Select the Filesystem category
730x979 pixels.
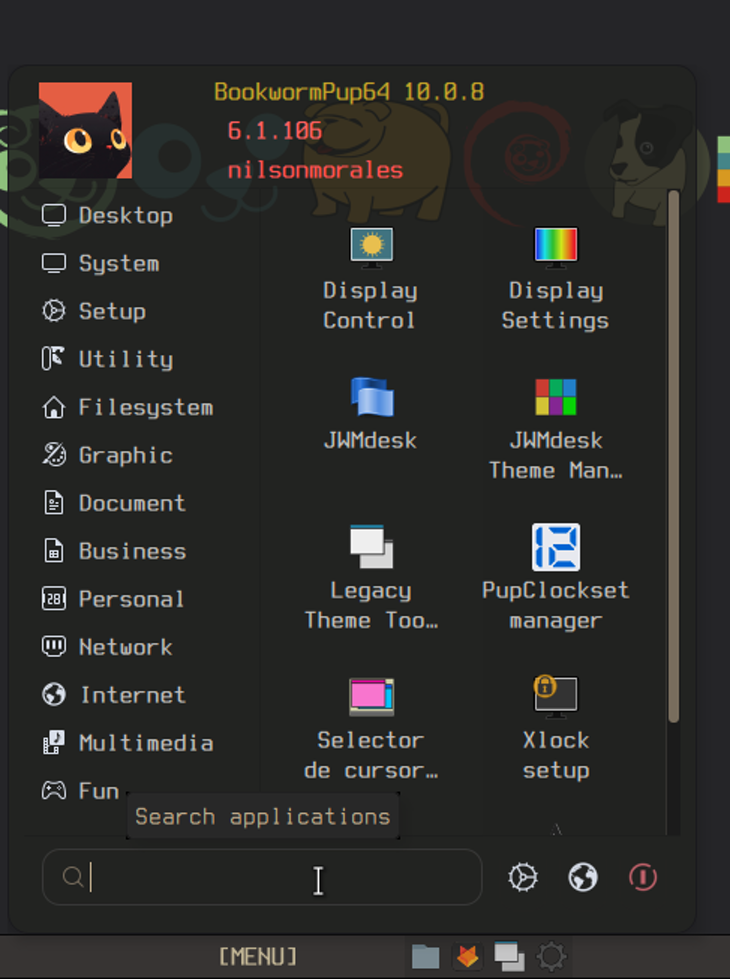point(127,407)
